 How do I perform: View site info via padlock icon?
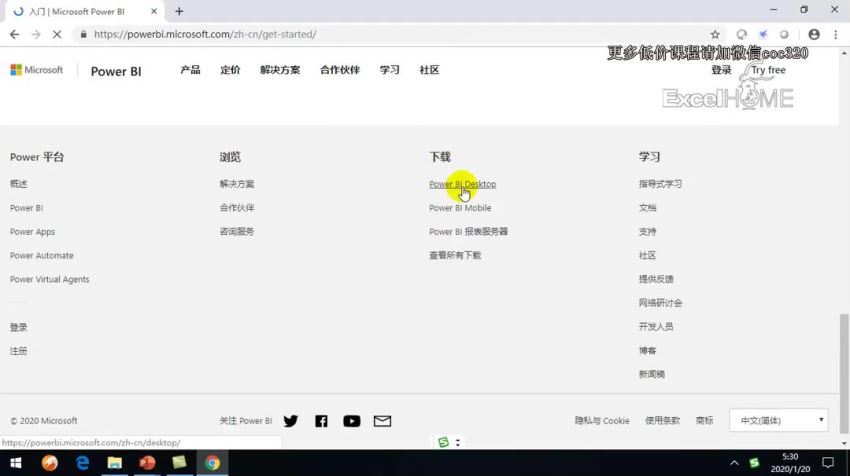pos(83,34)
